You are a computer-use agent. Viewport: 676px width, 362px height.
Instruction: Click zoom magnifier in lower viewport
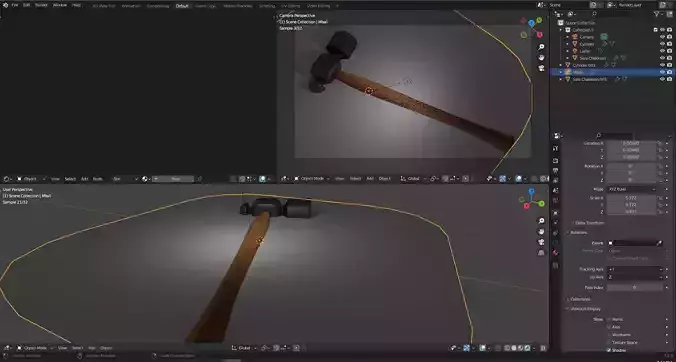541,221
